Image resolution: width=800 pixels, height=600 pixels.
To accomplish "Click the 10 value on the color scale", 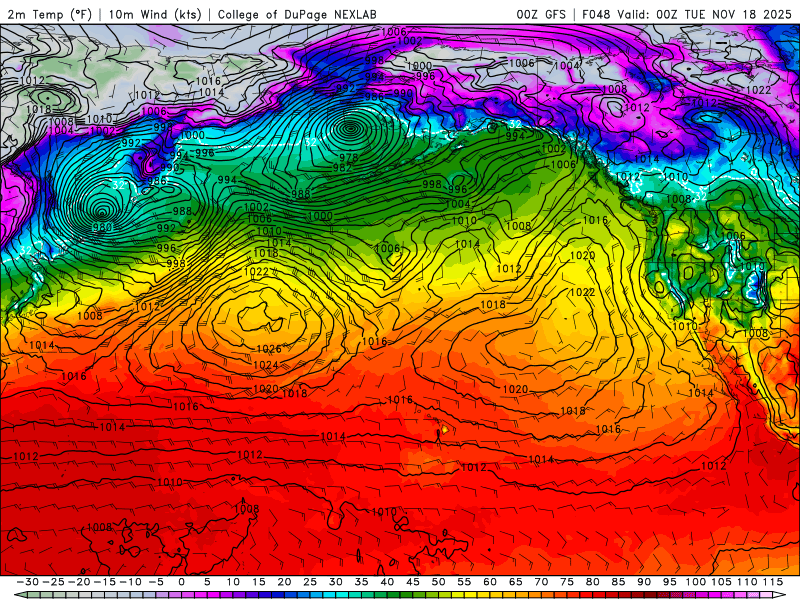I will tap(233, 582).
